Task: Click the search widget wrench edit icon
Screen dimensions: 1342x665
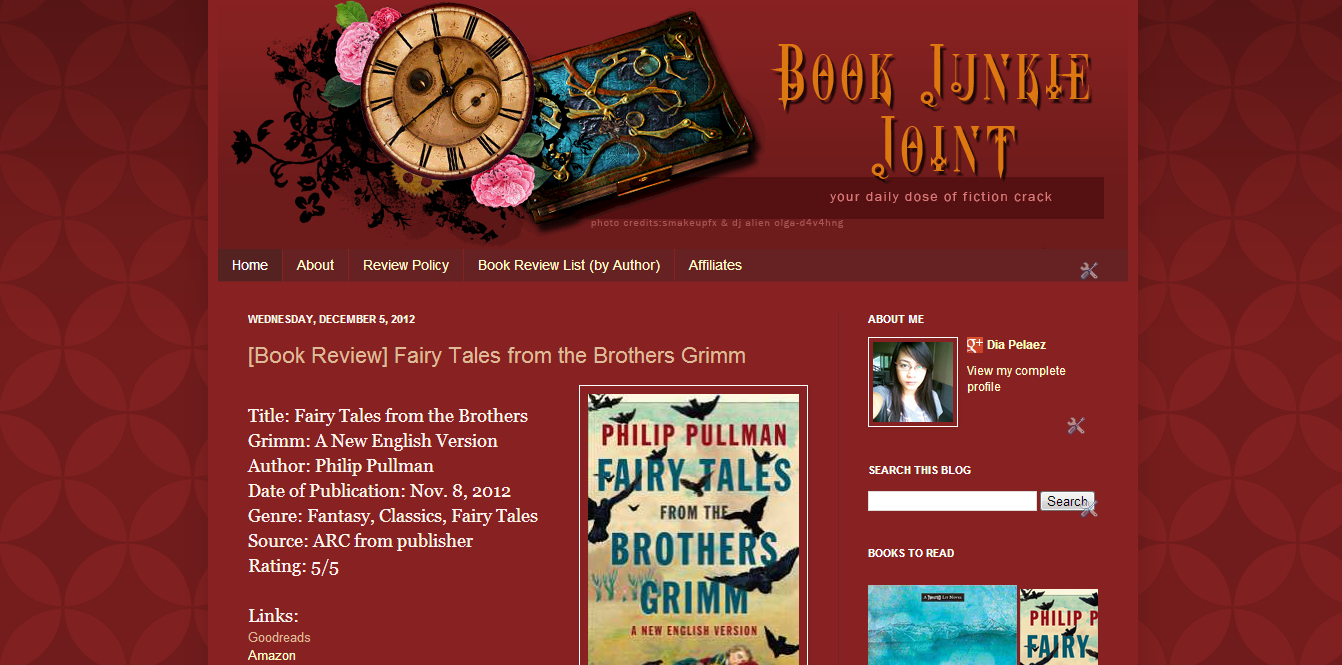Action: tap(1089, 508)
